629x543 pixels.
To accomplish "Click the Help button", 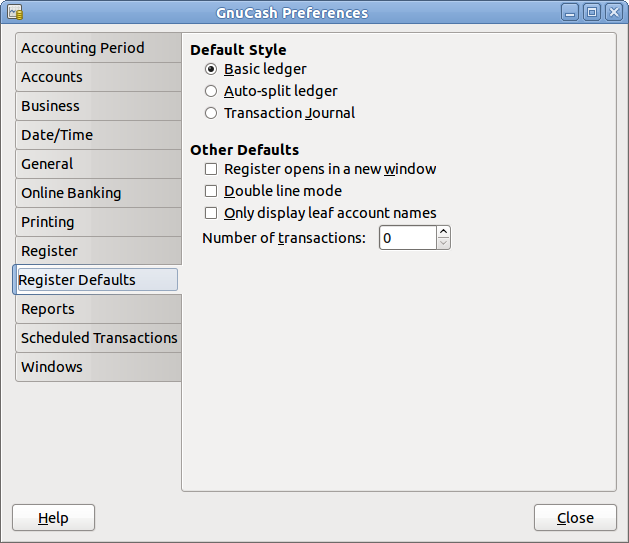I will tap(53, 518).
